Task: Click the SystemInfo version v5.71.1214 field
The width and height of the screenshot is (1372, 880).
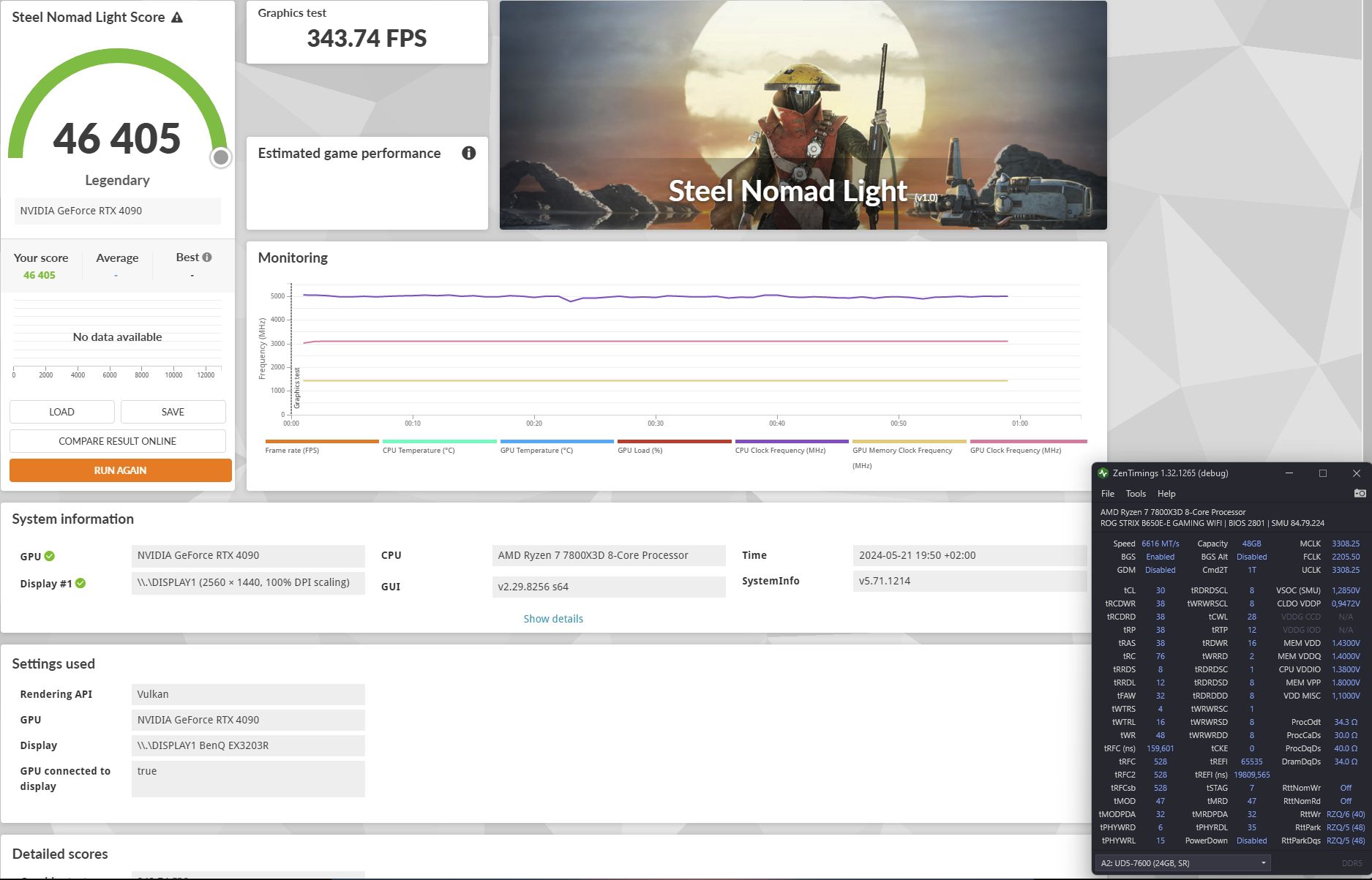Action: coord(970,581)
